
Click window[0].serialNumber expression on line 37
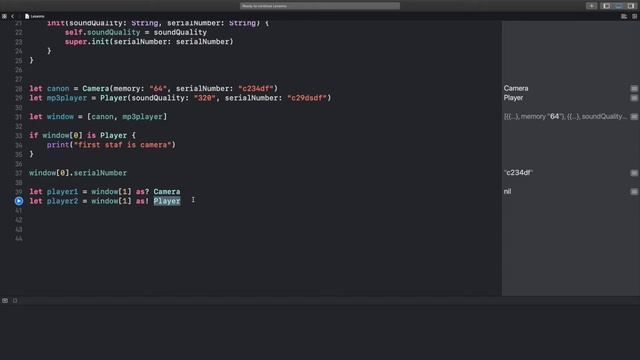coord(78,173)
